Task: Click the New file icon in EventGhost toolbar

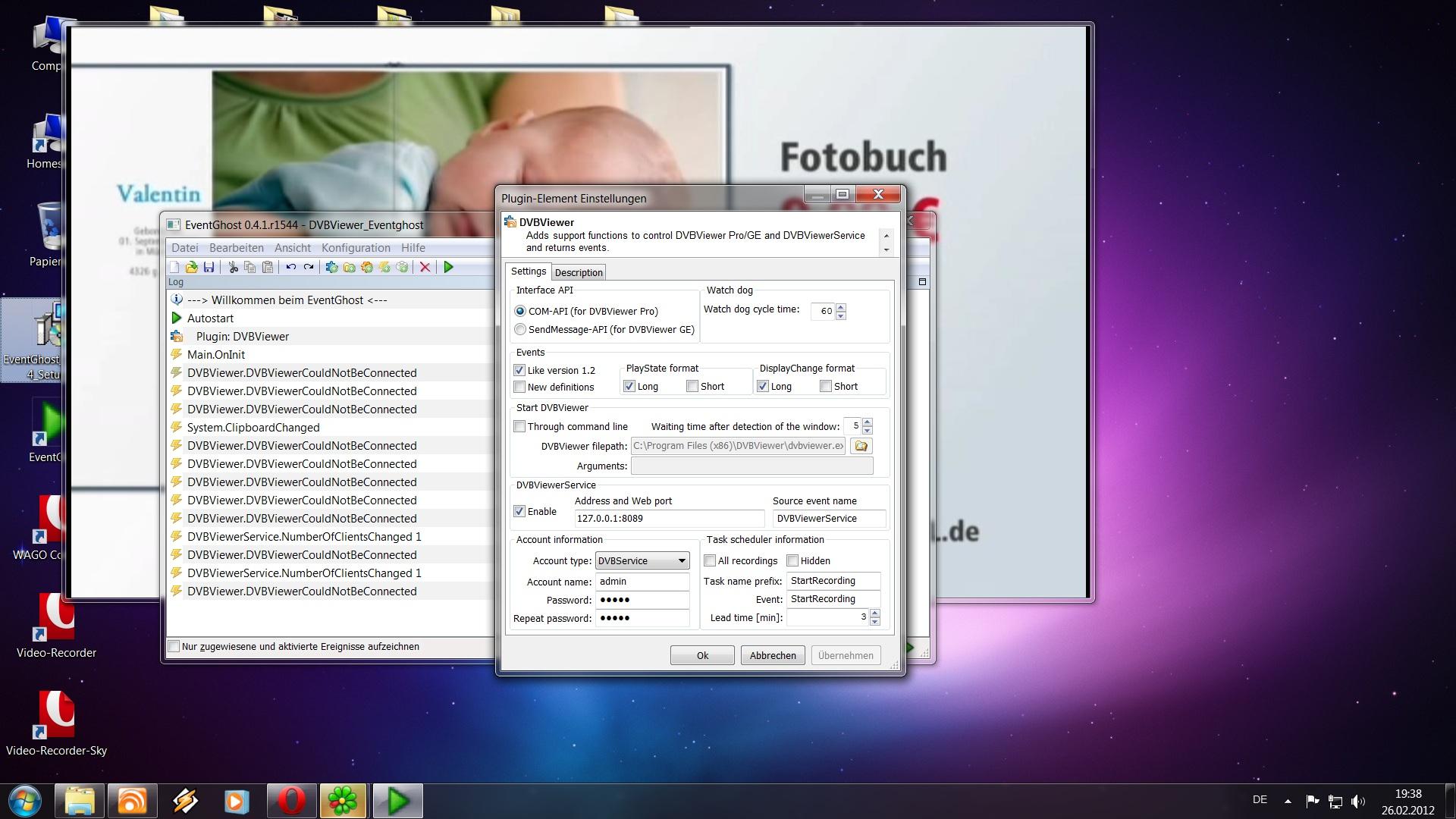Action: 175,267
